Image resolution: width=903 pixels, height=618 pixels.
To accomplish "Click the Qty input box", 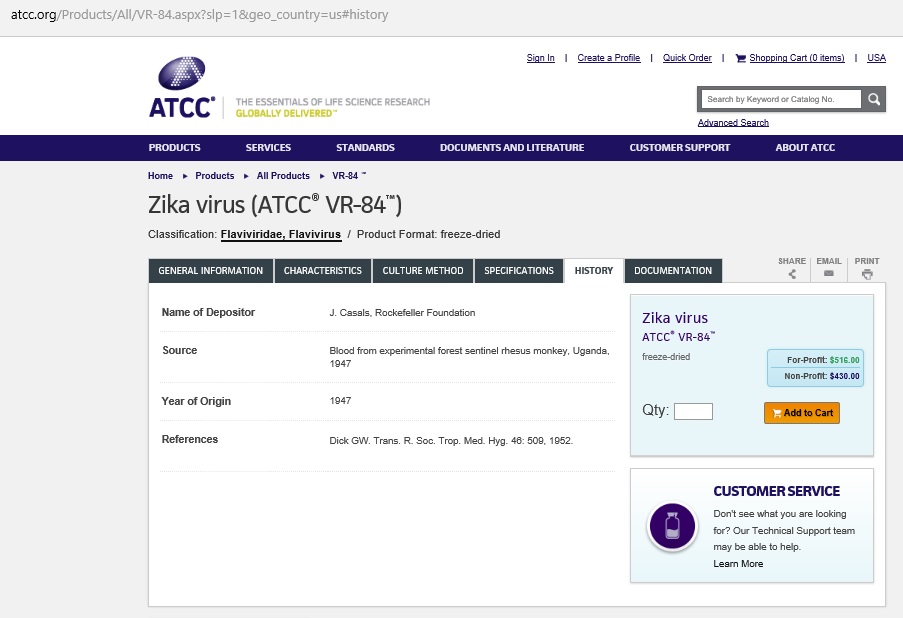I will tap(693, 411).
